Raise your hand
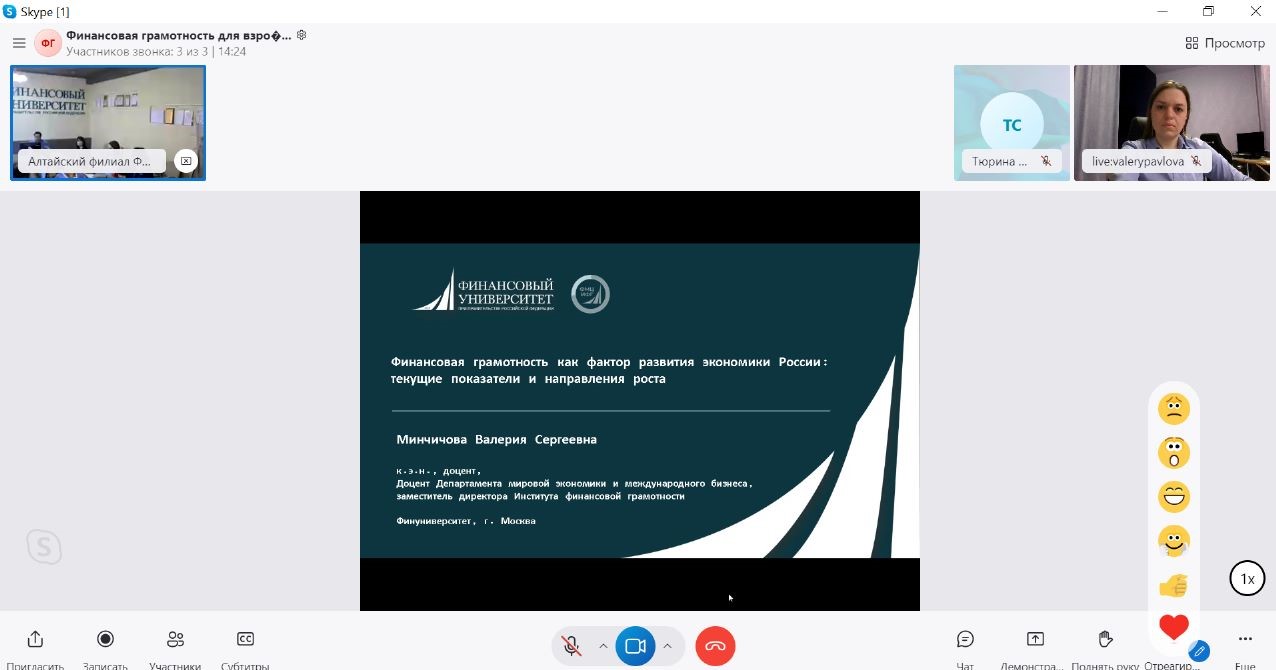1276x670 pixels. (1105, 640)
